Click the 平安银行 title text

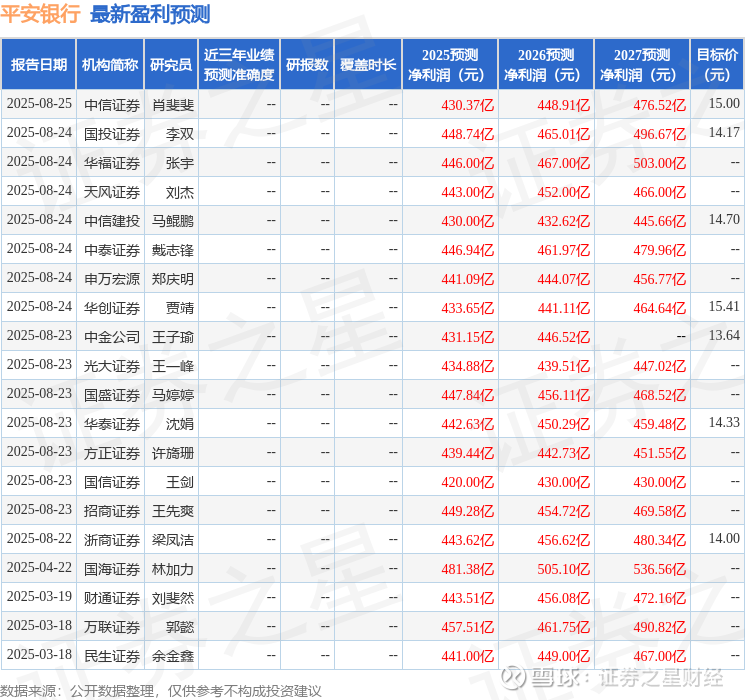click(x=40, y=14)
